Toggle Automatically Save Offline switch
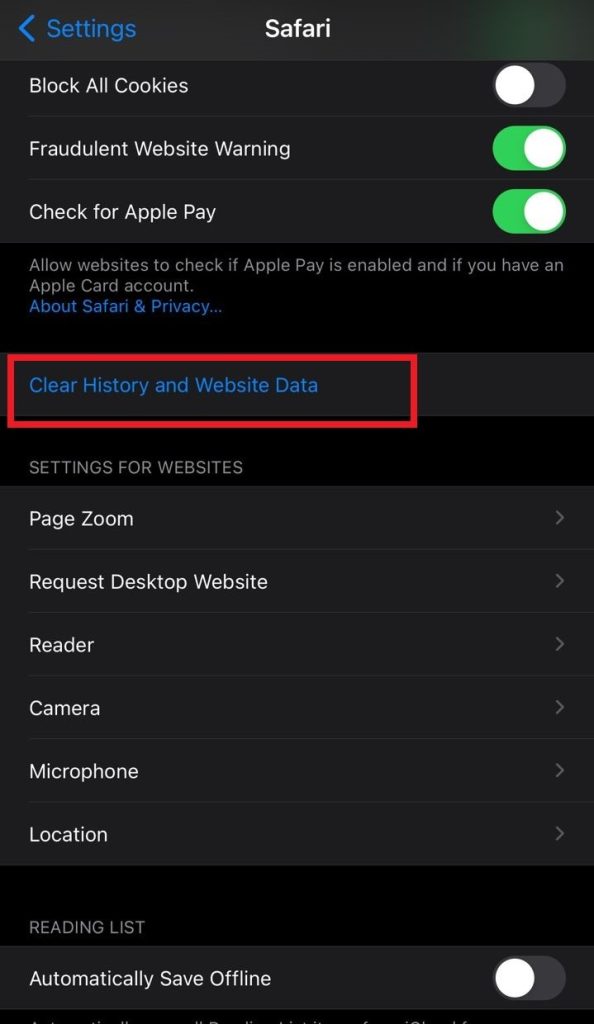This screenshot has width=594, height=1024. (x=529, y=978)
